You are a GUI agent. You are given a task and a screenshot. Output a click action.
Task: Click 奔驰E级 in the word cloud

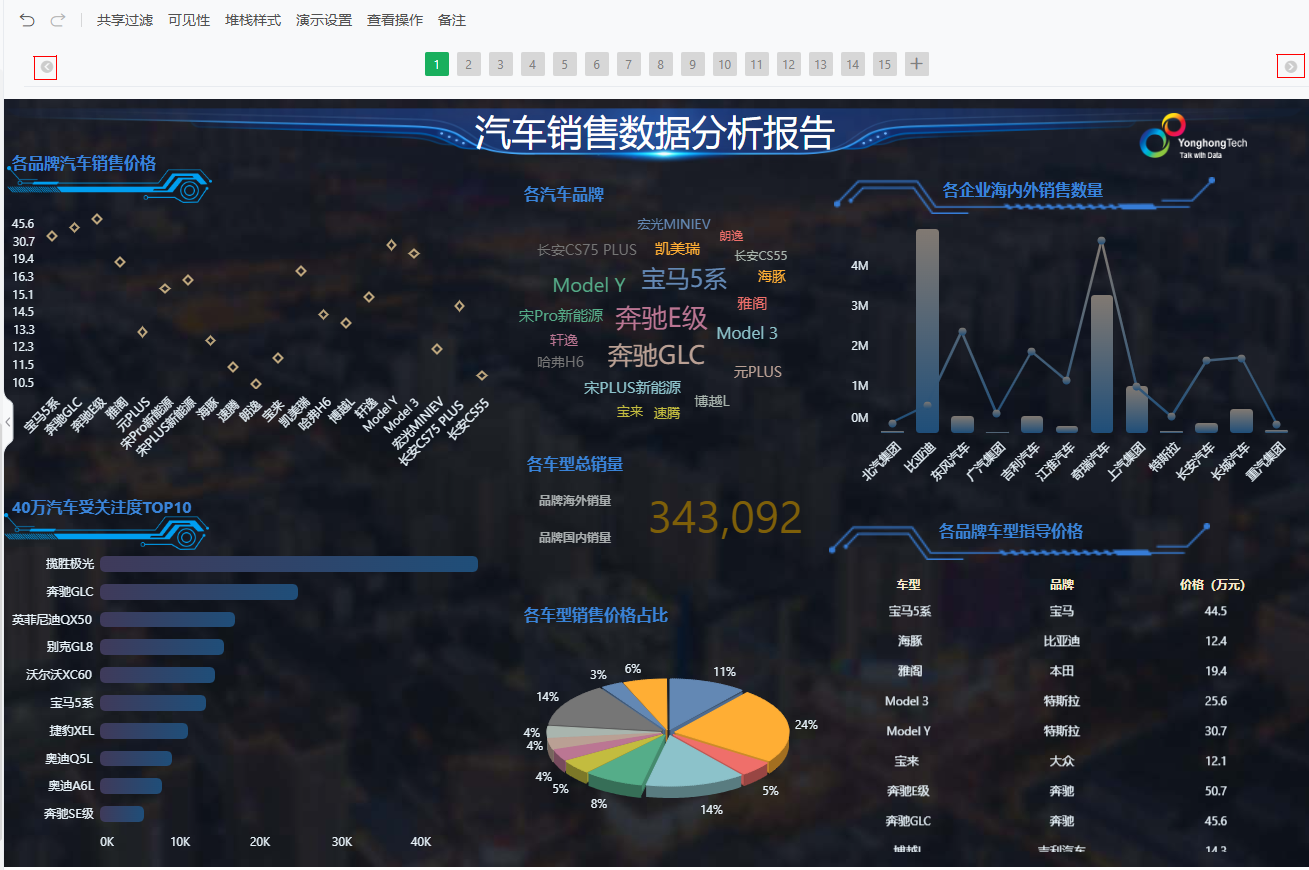(x=661, y=318)
